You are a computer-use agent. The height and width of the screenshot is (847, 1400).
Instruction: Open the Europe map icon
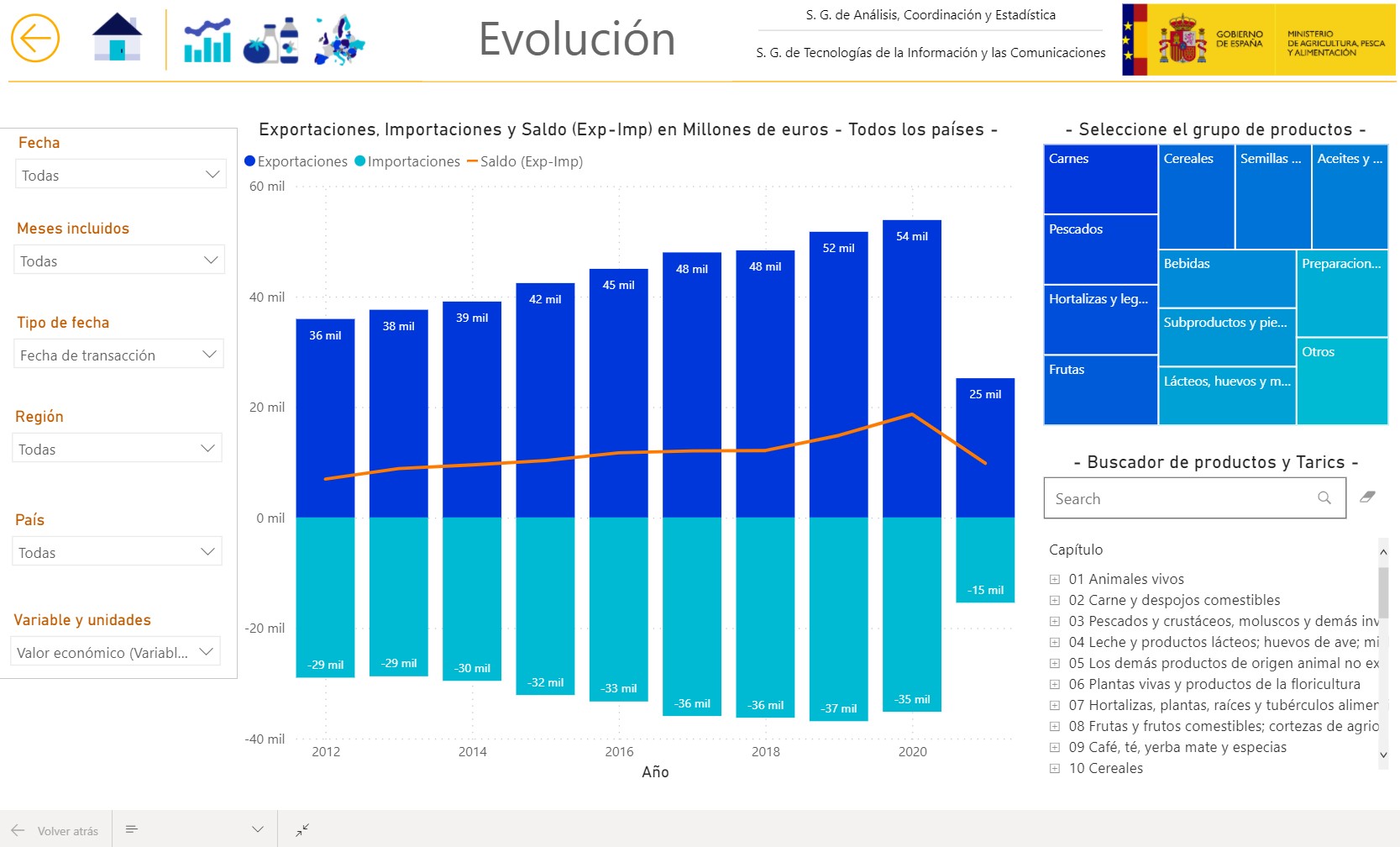click(x=339, y=40)
